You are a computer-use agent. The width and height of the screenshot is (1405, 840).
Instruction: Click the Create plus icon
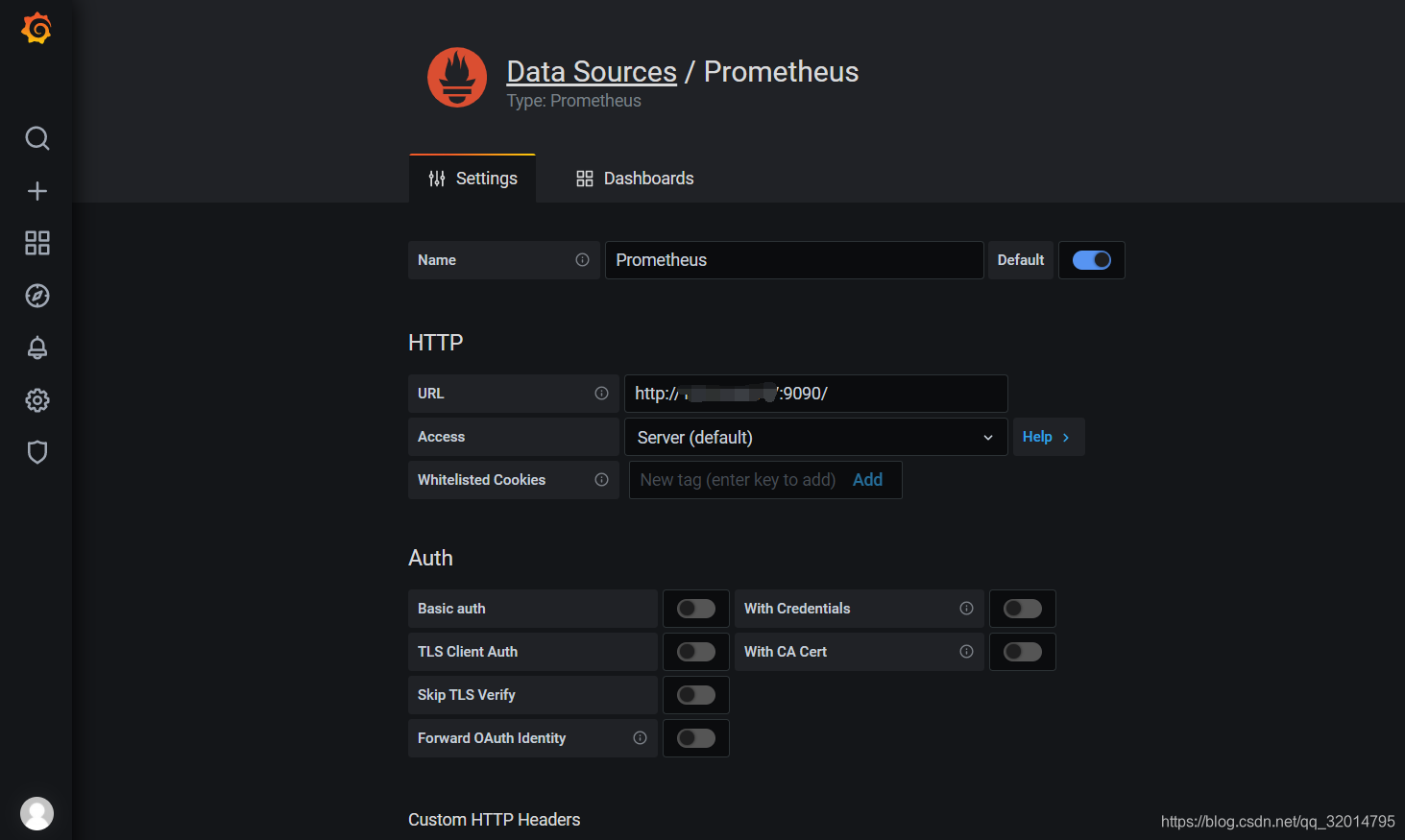[x=37, y=191]
